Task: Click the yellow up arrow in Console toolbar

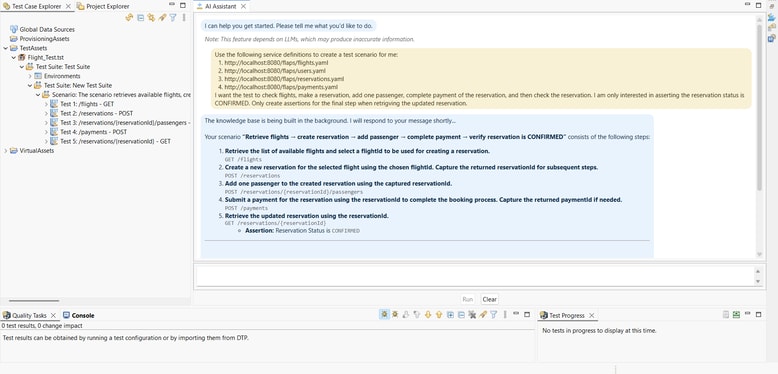Action: [x=439, y=314]
